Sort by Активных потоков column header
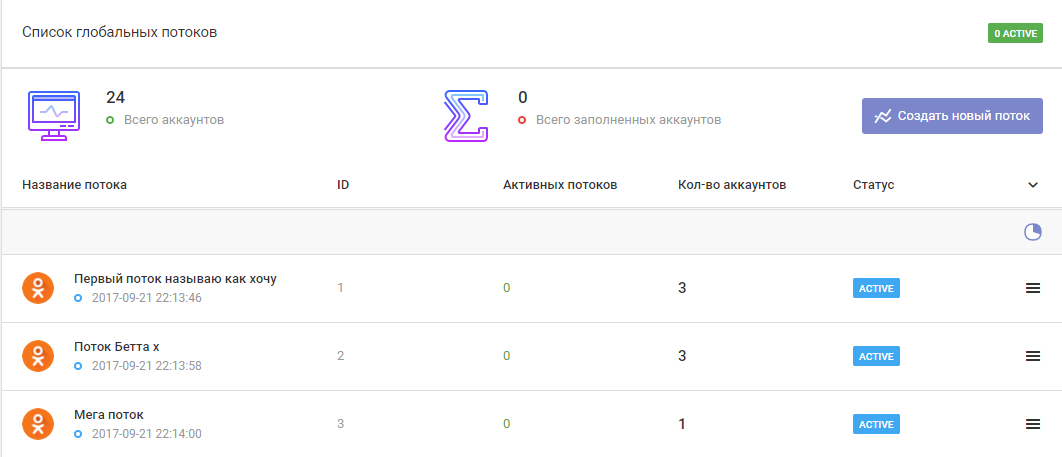 coord(560,185)
